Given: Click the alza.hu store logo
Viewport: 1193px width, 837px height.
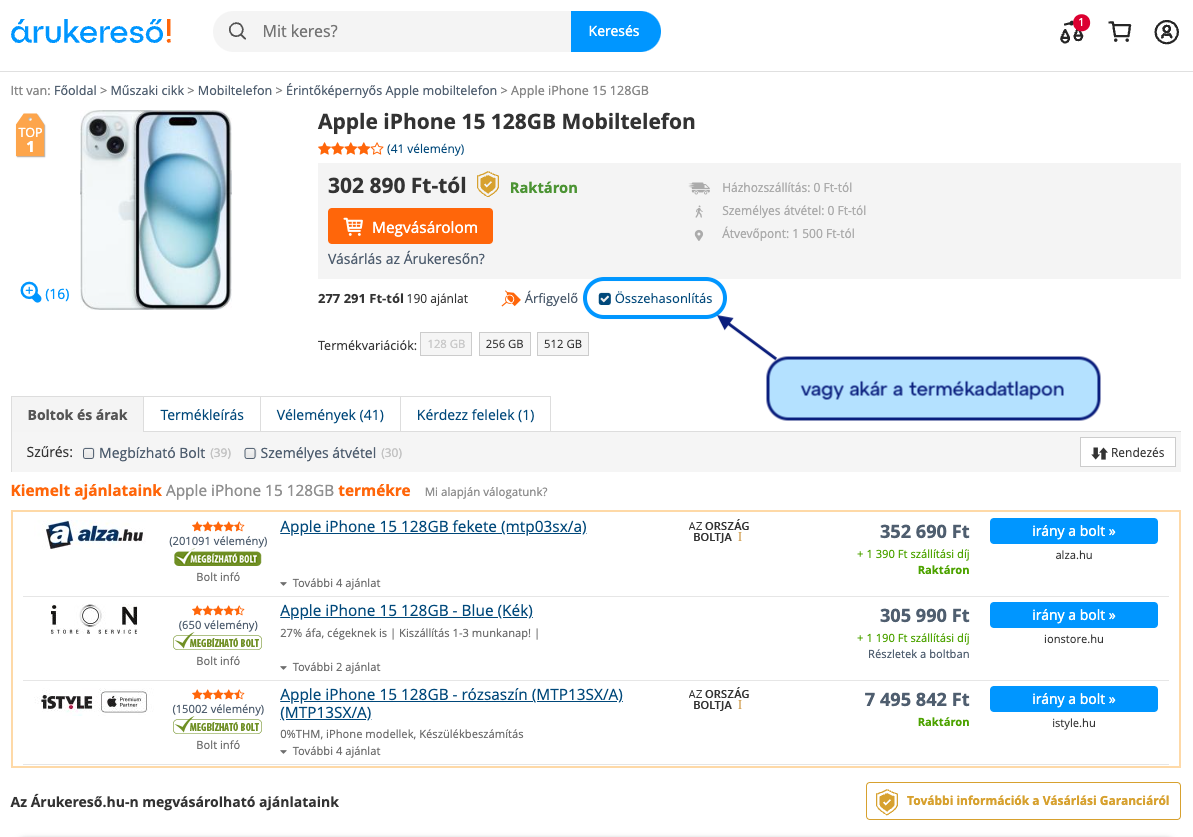Looking at the screenshot, I should 95,534.
